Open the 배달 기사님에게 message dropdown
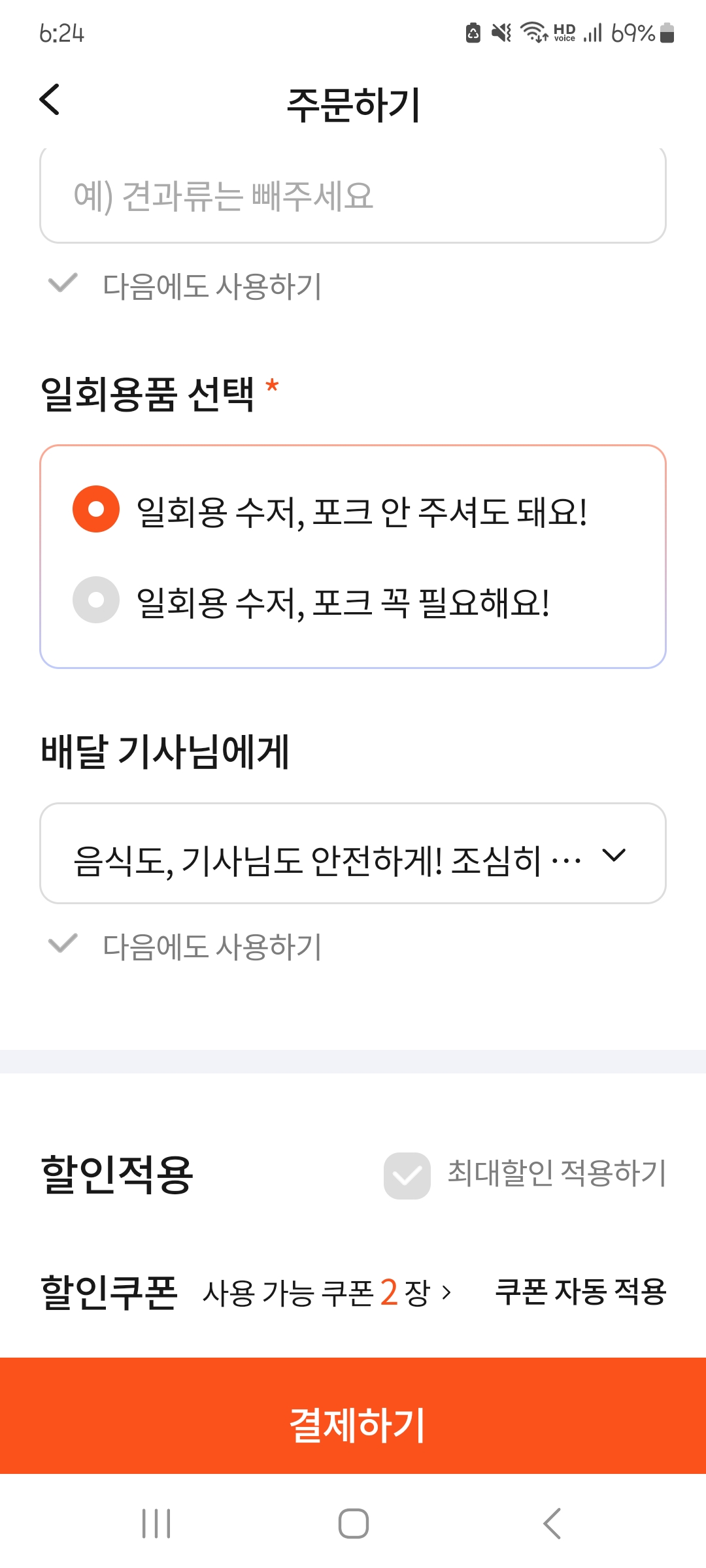The image size is (706, 1568). coord(327,854)
